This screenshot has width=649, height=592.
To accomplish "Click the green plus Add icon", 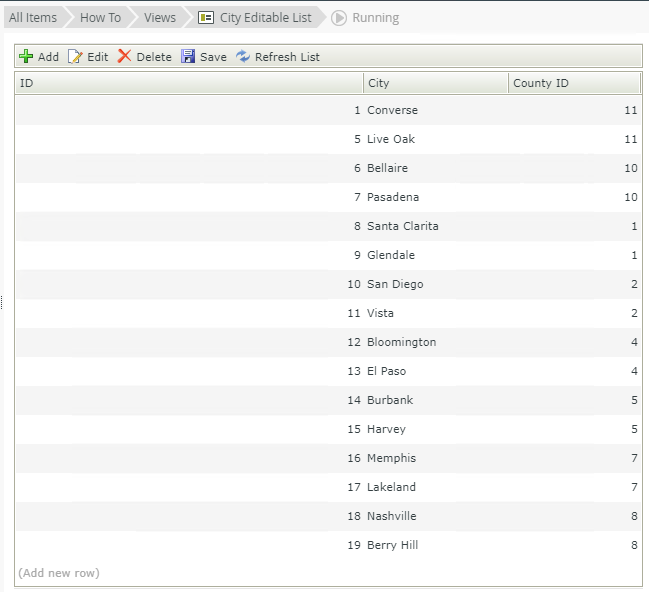I will tap(26, 56).
